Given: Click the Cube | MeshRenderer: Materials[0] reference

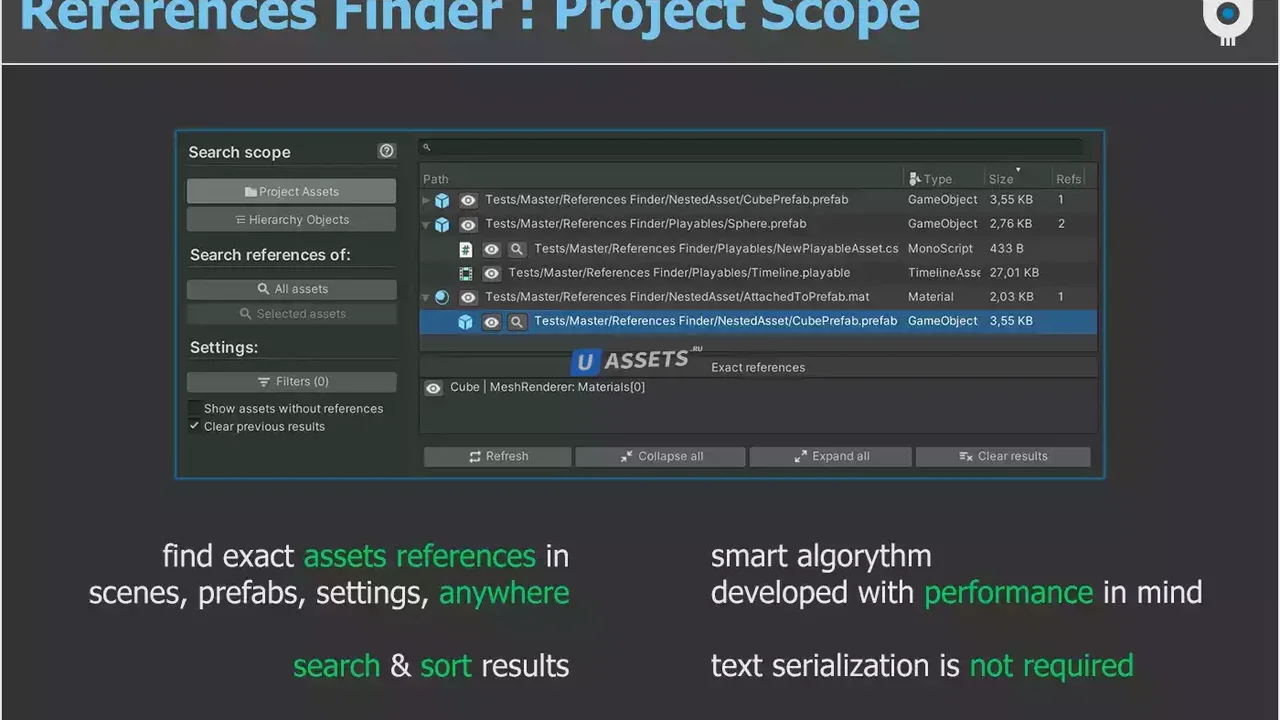Looking at the screenshot, I should click(x=548, y=387).
